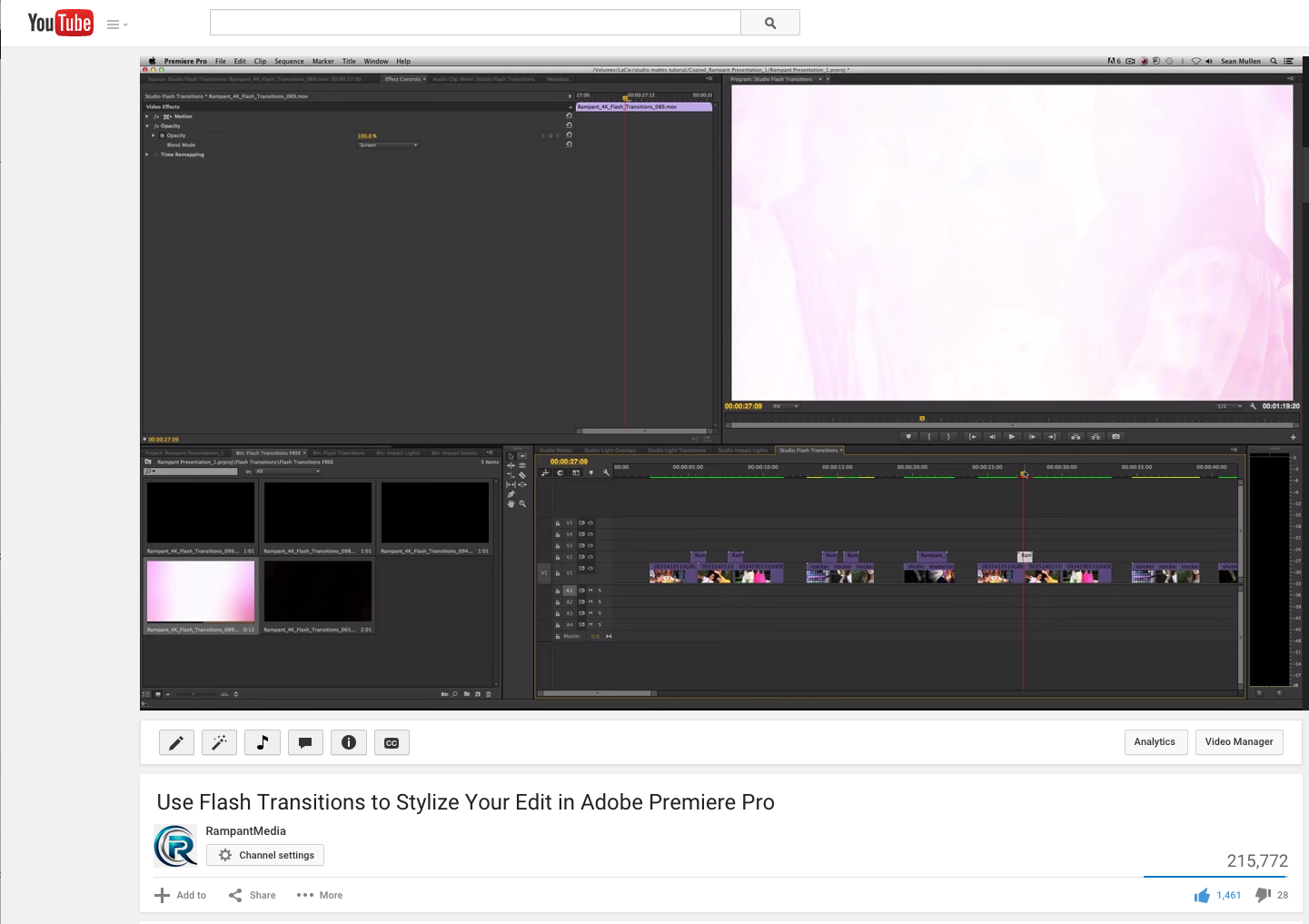The height and width of the screenshot is (924, 1309).
Task: Click the Mark In bracket button
Action: coord(928,436)
